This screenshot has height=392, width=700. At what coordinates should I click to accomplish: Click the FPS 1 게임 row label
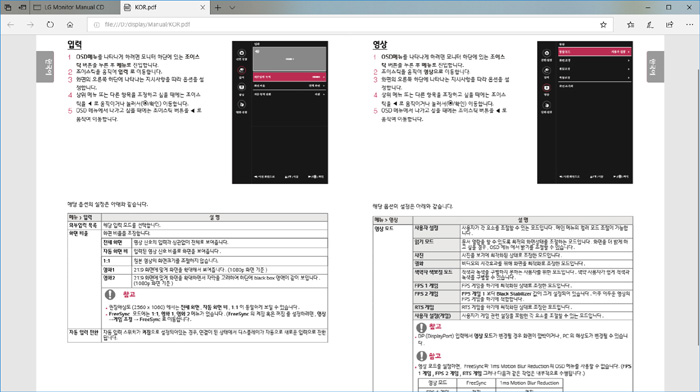(x=426, y=286)
